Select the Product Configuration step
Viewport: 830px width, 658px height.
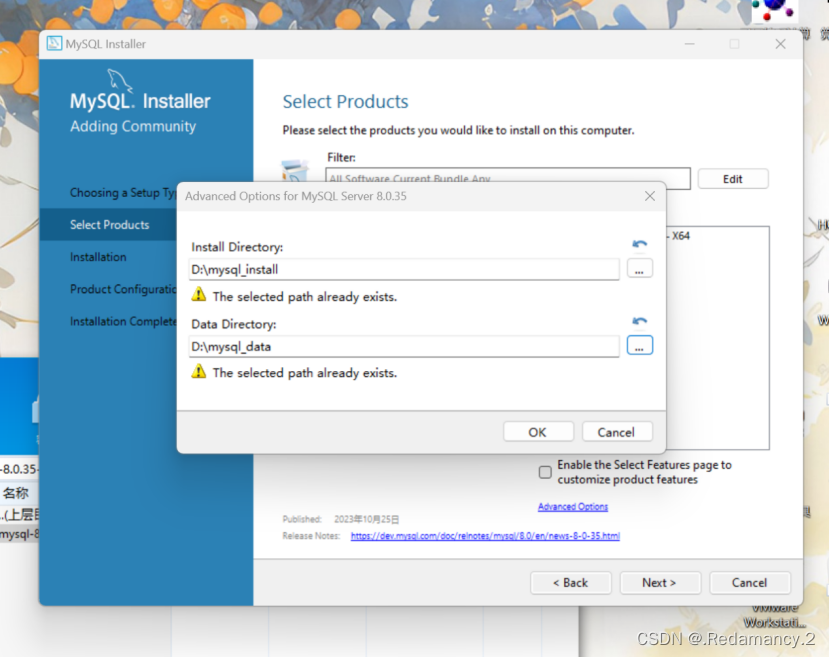(x=123, y=289)
